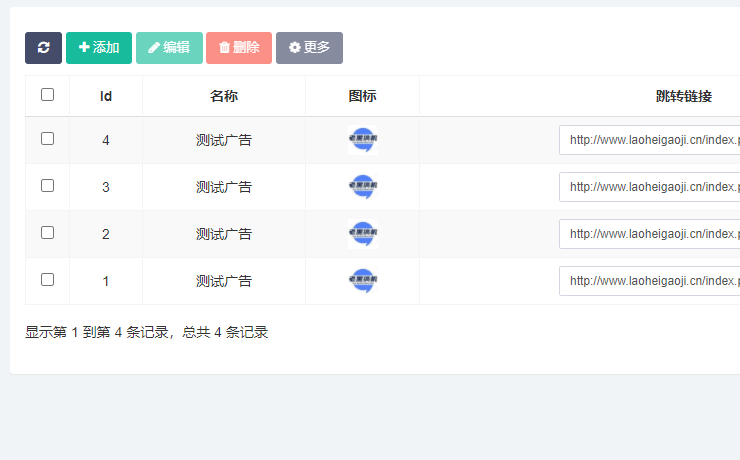Image resolution: width=740 pixels, height=460 pixels.
Task: Check the checkbox for row Id 3
Action: (x=47, y=185)
